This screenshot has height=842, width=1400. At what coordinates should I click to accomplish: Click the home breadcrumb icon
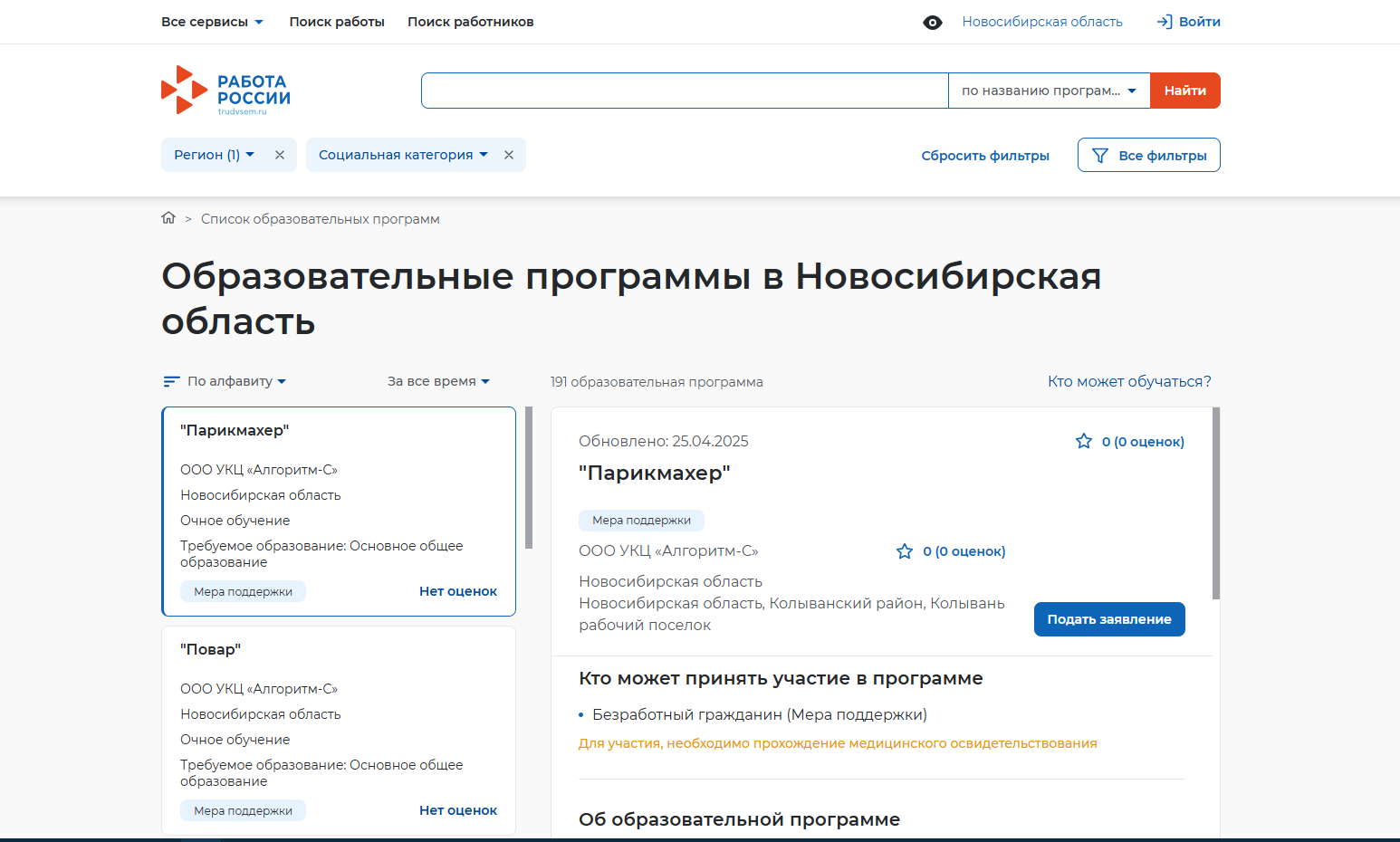coord(168,218)
